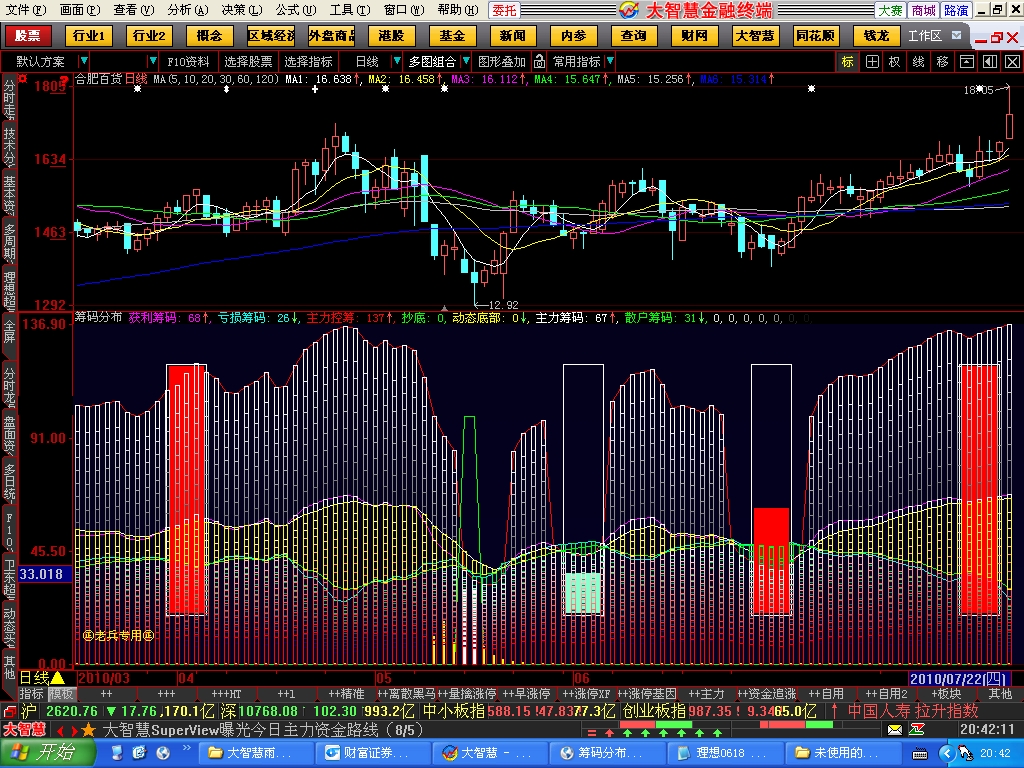Open the empty combo dropdown before F10资料
The image size is (1024, 768).
(x=153, y=61)
